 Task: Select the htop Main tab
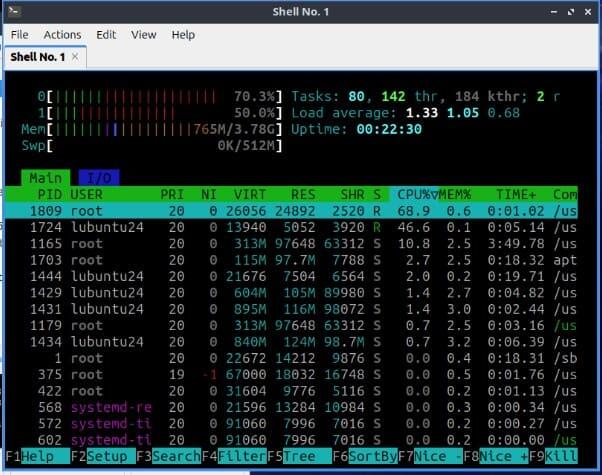point(45,177)
